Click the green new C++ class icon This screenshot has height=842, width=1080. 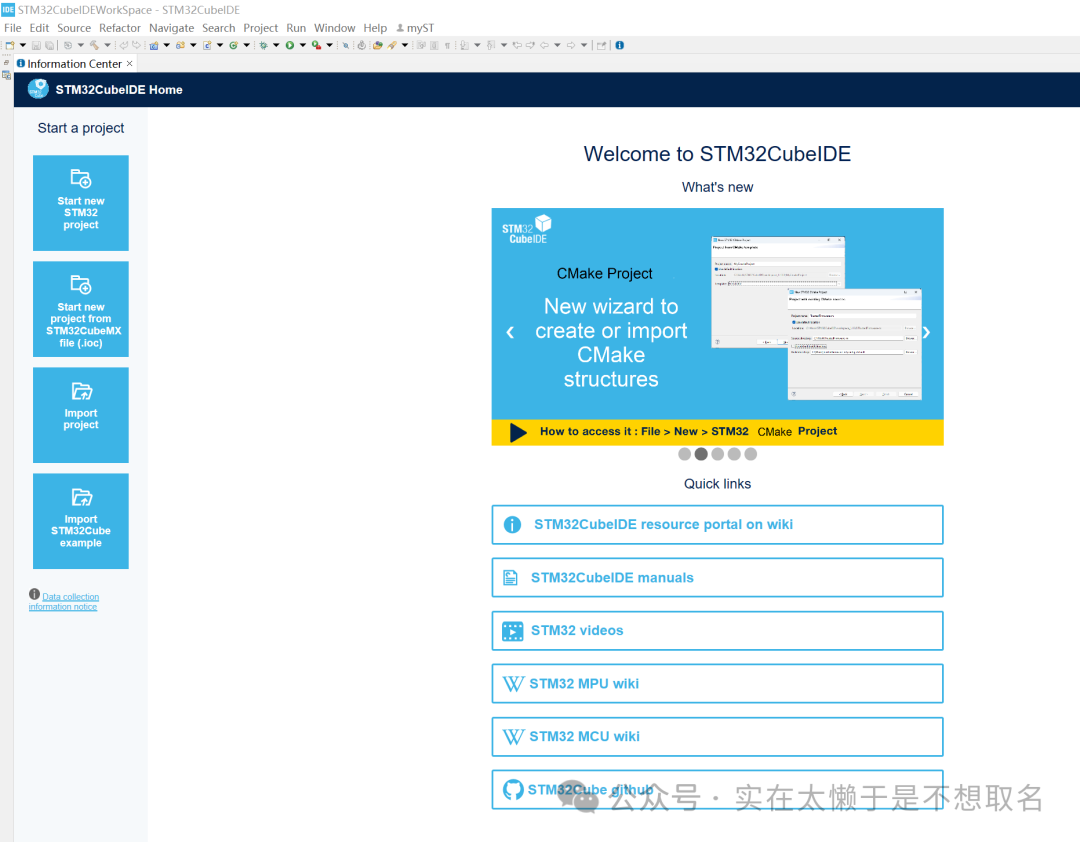tap(233, 45)
